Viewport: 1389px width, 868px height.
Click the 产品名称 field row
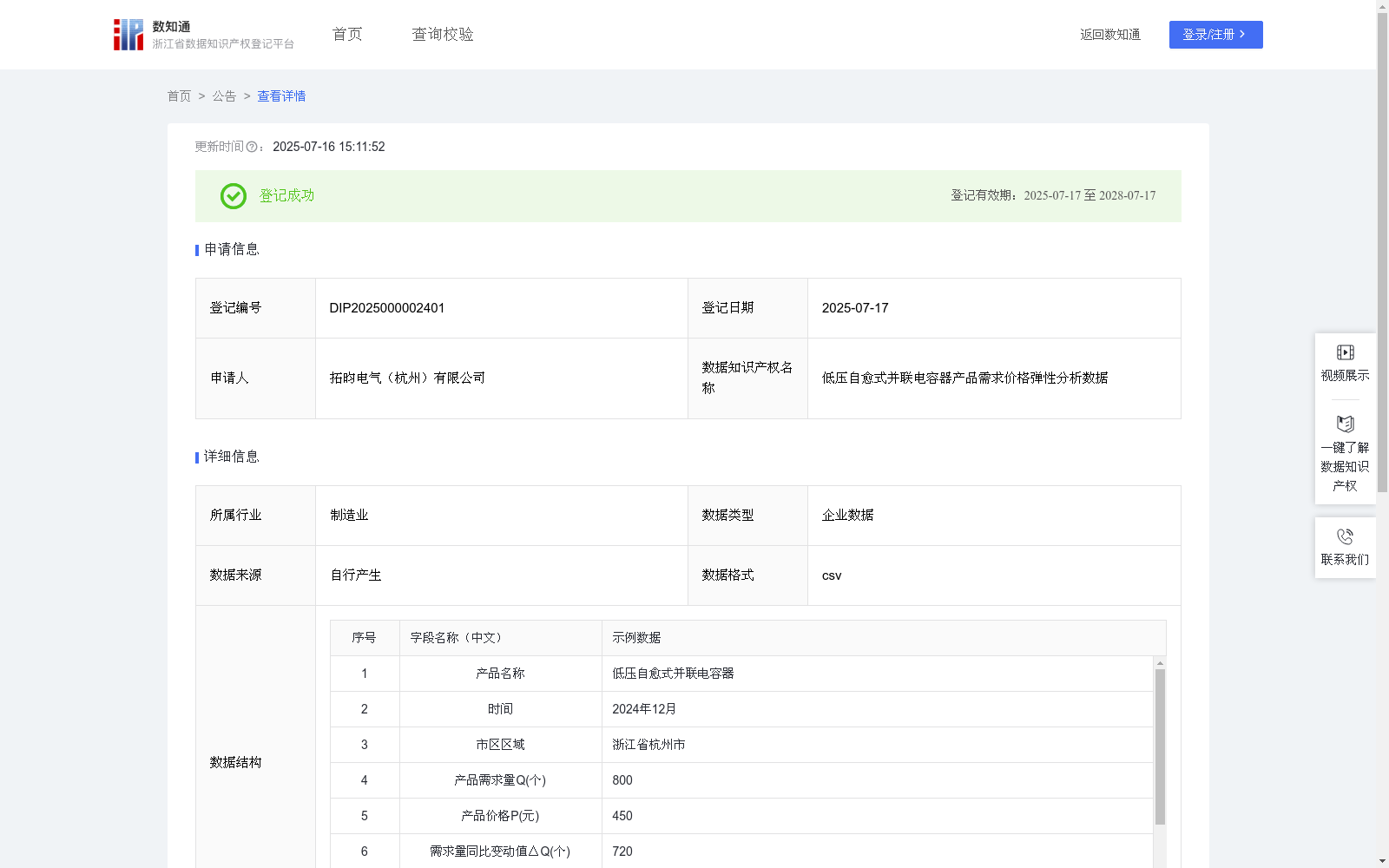pyautogui.click(x=500, y=674)
